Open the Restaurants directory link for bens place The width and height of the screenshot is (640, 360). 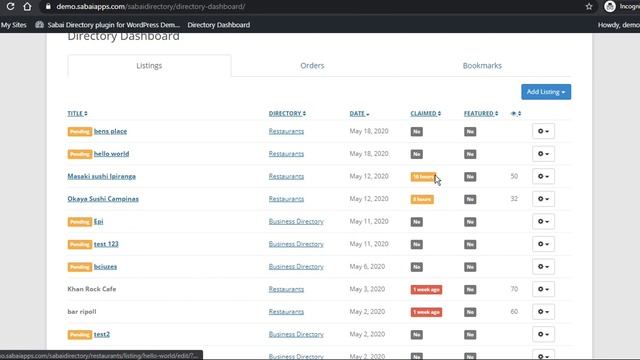(x=286, y=131)
